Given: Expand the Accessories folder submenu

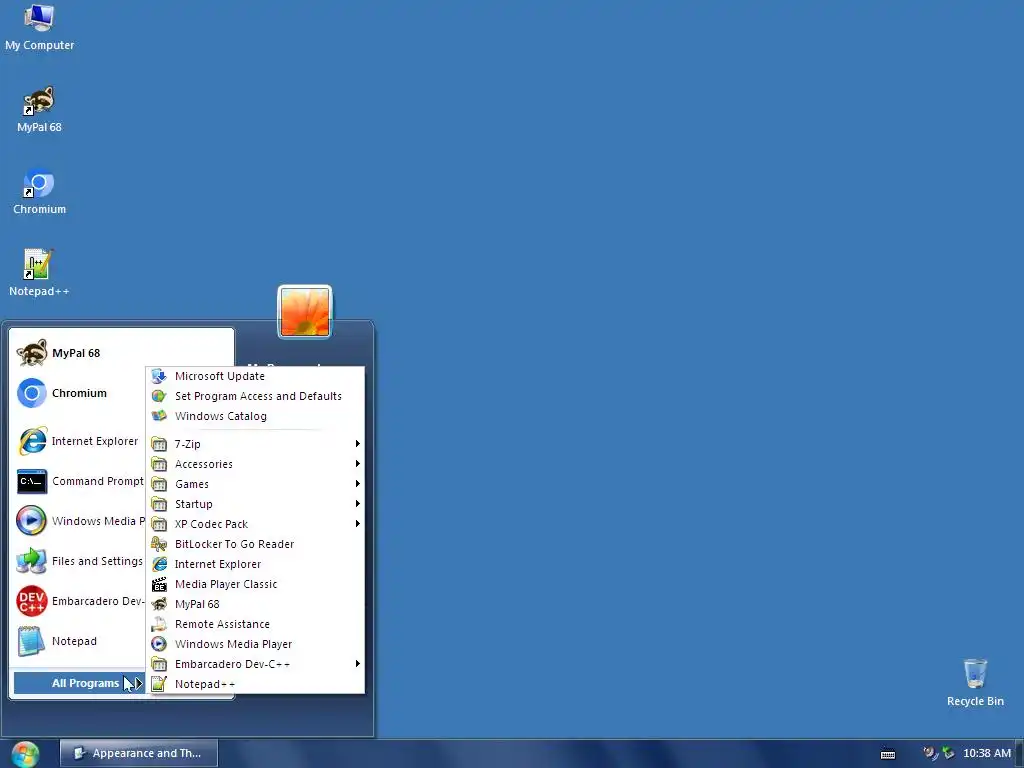Looking at the screenshot, I should (x=255, y=464).
